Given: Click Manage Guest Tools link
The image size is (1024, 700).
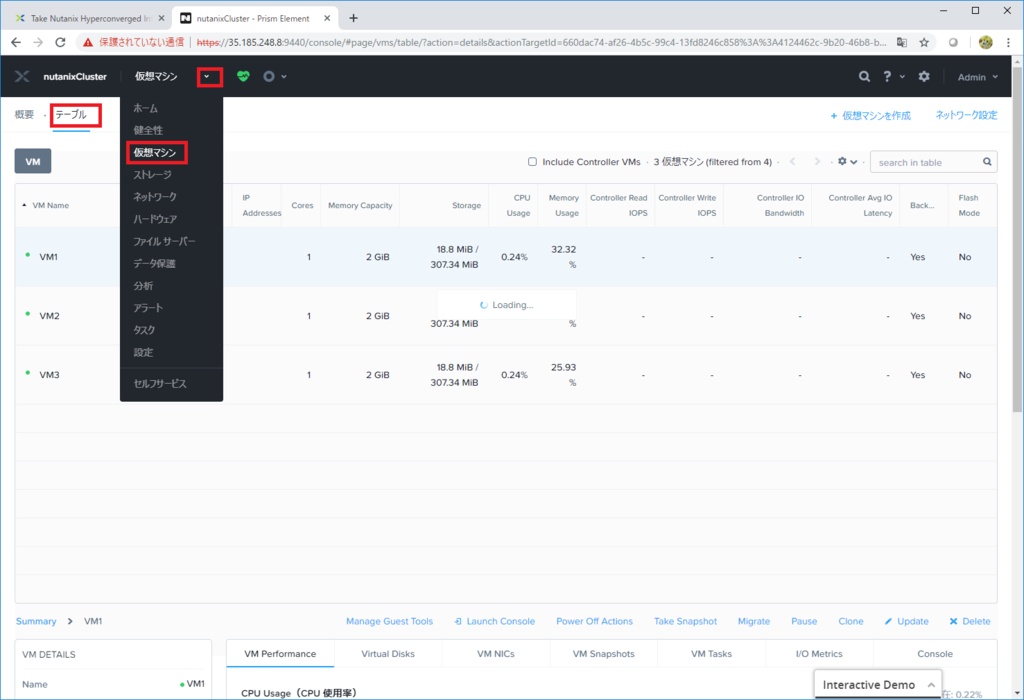Looking at the screenshot, I should (x=389, y=621).
